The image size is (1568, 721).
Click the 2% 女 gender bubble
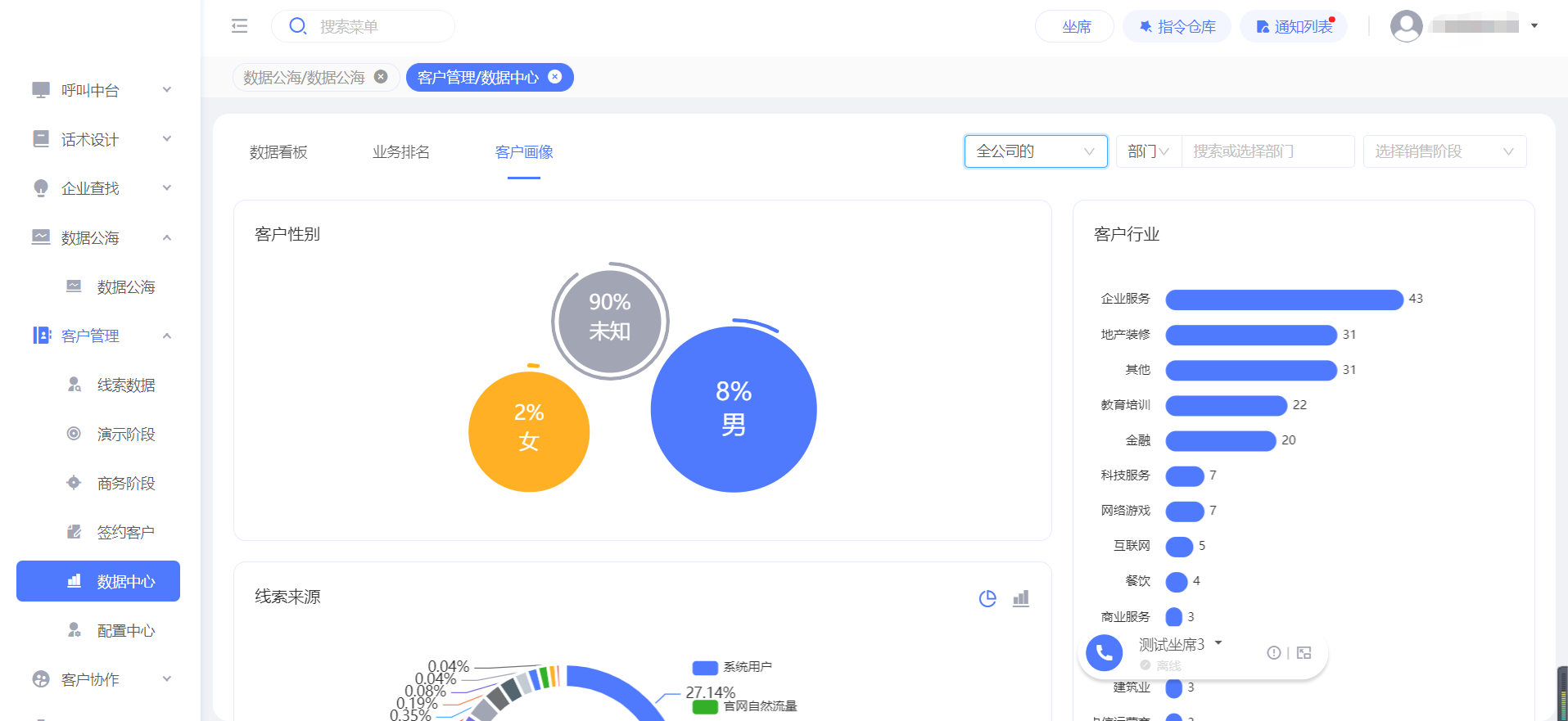click(529, 432)
